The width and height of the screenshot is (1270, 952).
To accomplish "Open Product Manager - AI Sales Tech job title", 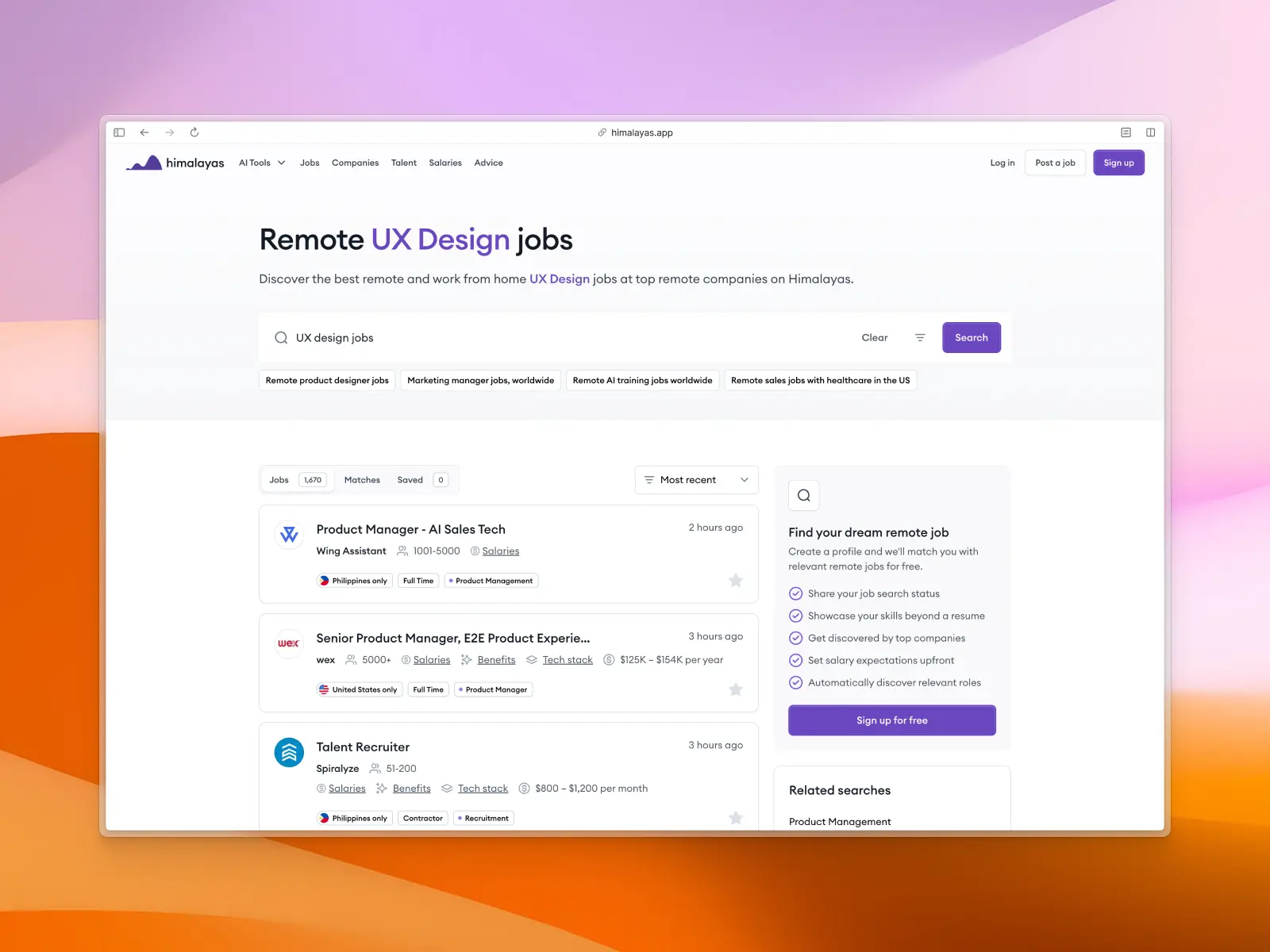I will point(410,529).
